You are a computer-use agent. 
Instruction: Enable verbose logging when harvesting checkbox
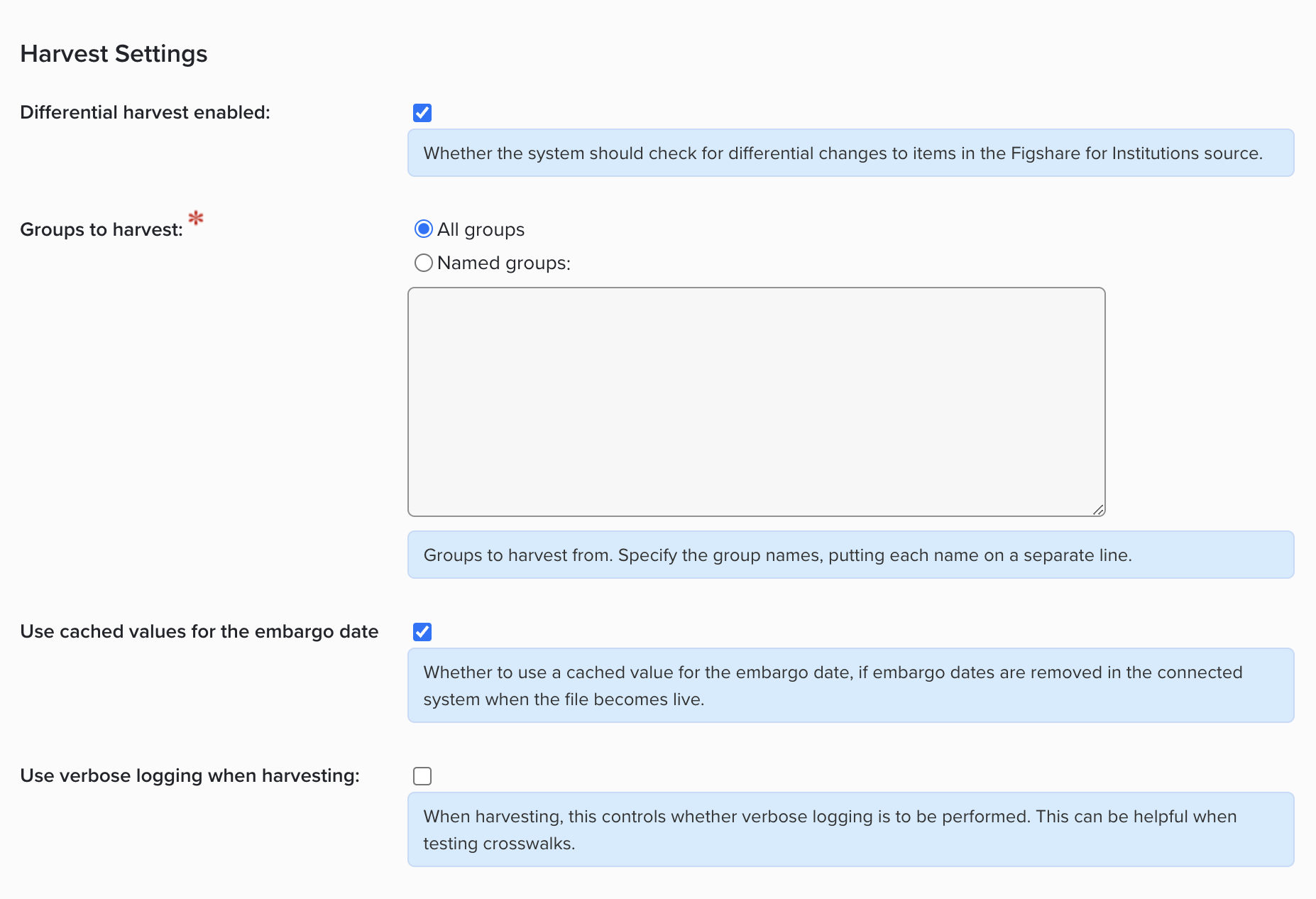pyautogui.click(x=422, y=776)
